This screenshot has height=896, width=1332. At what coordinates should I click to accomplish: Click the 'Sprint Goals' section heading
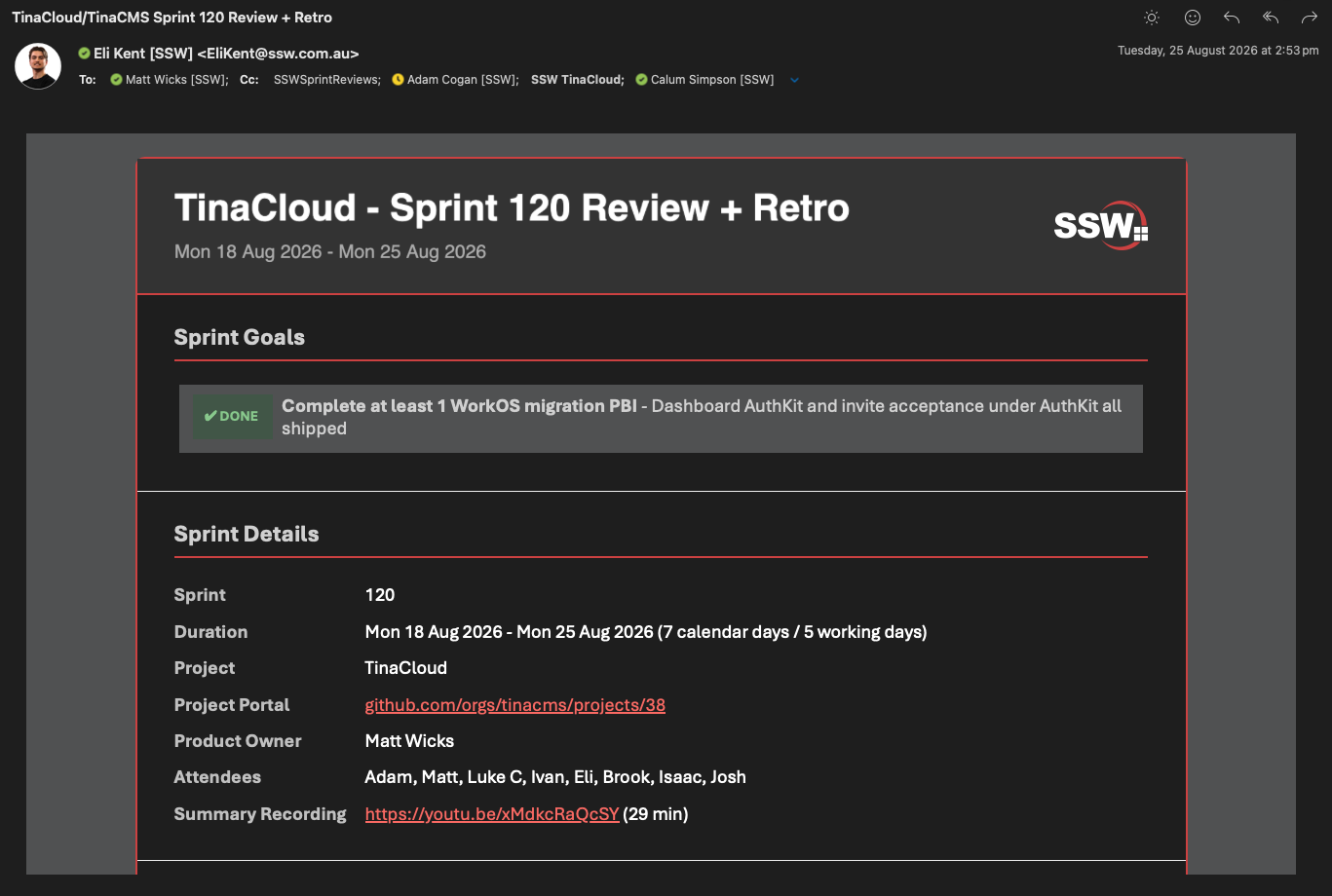[240, 337]
